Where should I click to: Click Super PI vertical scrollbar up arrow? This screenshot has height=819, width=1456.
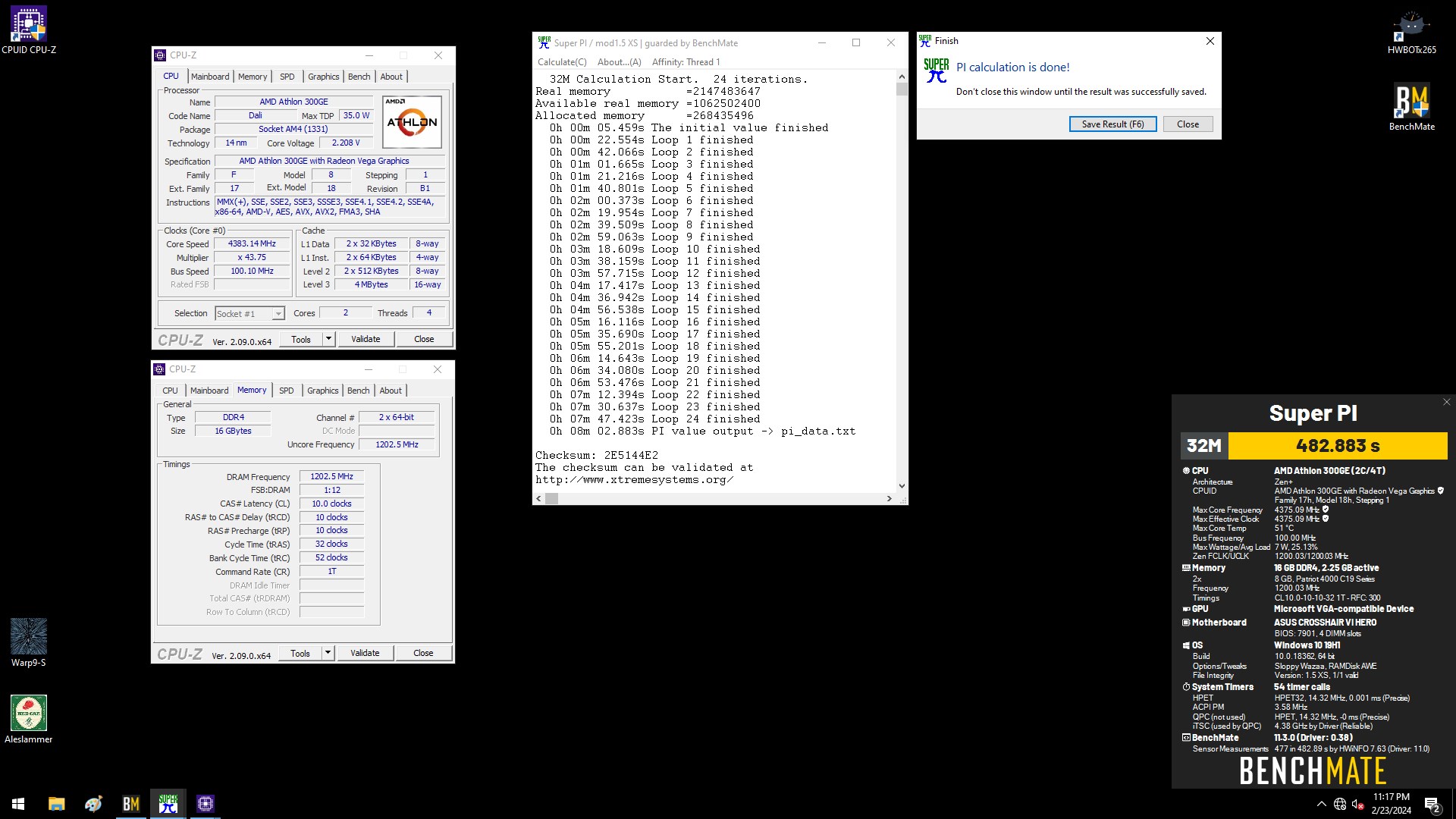[x=902, y=77]
